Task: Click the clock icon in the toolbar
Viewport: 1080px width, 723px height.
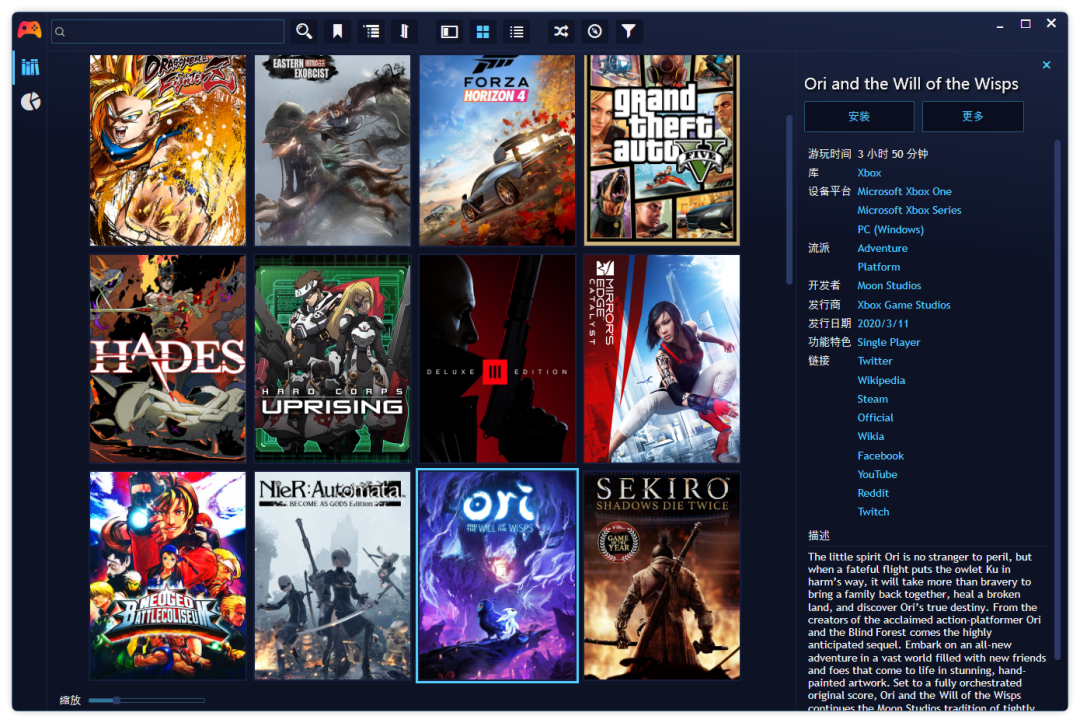Action: pyautogui.click(x=595, y=31)
